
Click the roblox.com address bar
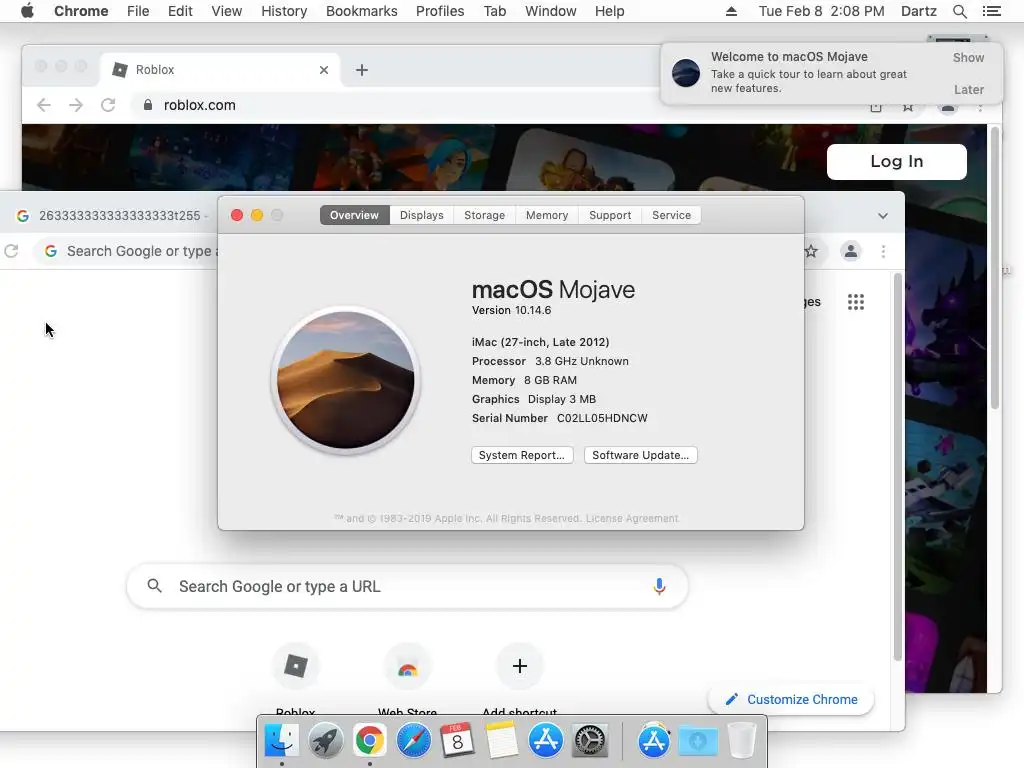click(x=199, y=105)
